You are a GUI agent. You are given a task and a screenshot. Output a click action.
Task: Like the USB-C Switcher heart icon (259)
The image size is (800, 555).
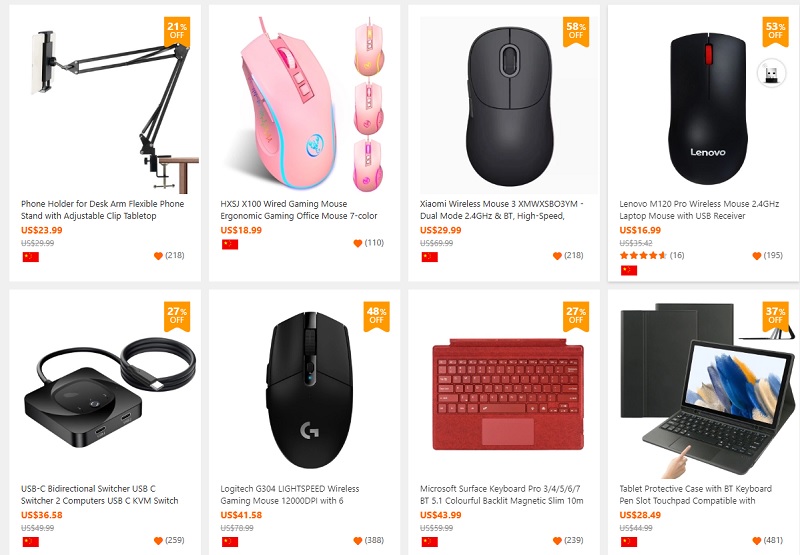pos(158,541)
